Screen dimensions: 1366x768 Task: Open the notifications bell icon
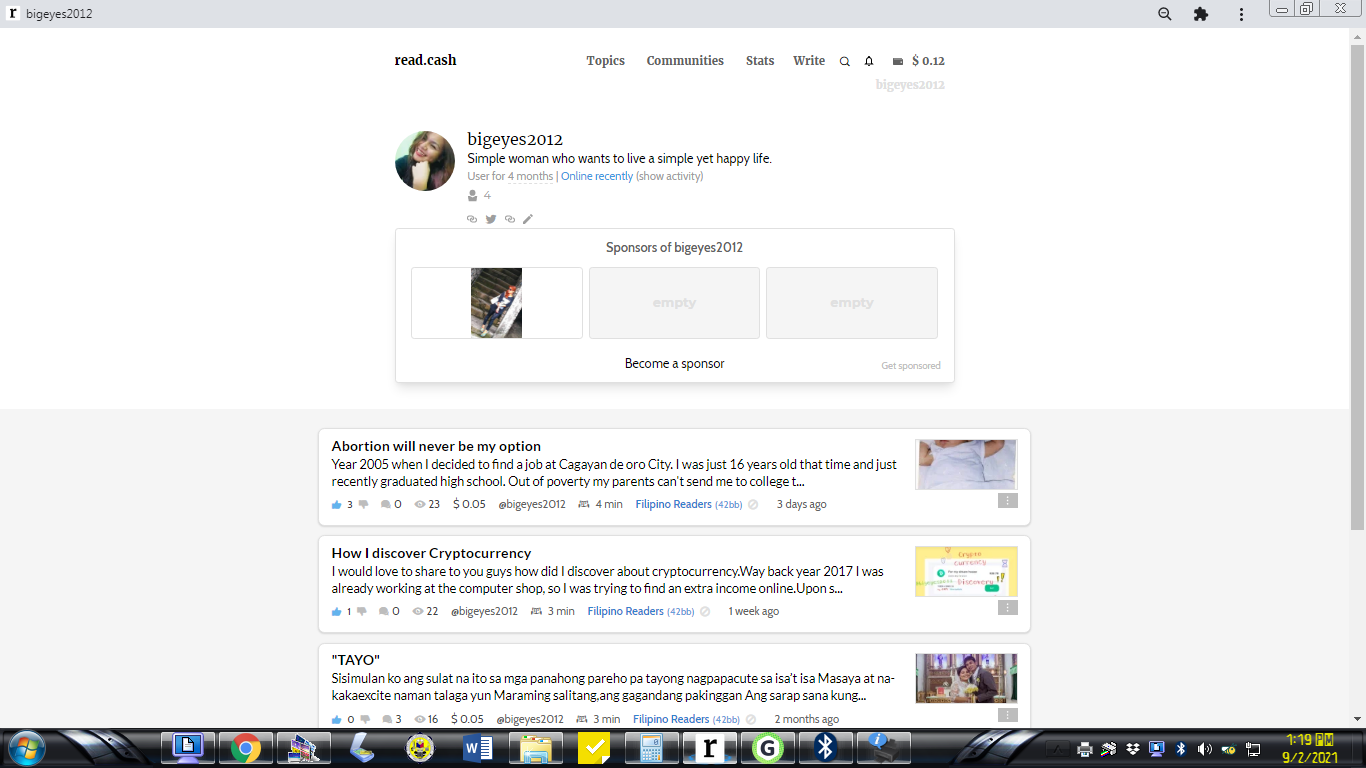coord(869,62)
